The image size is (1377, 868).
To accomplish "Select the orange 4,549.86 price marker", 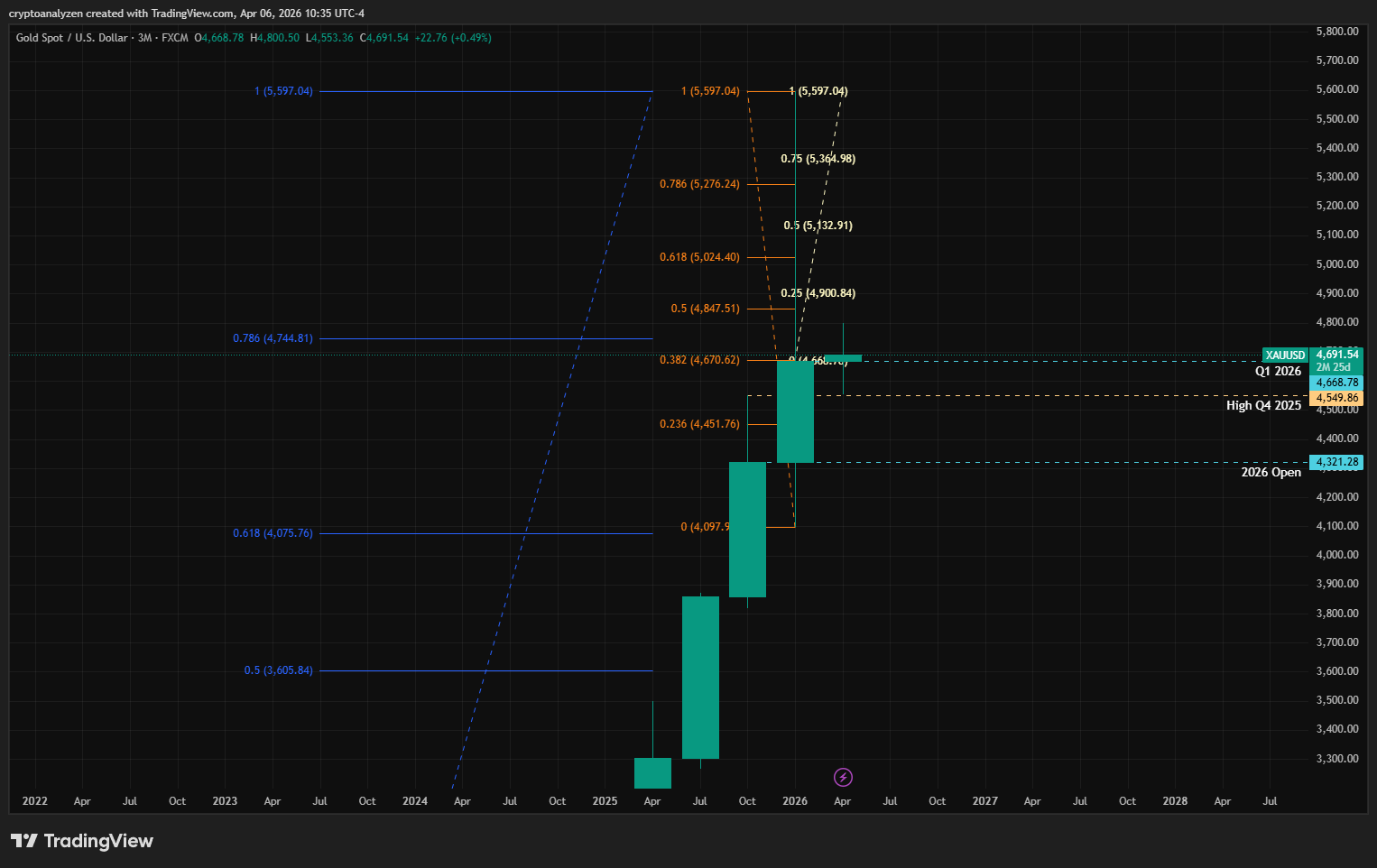I will [x=1336, y=397].
